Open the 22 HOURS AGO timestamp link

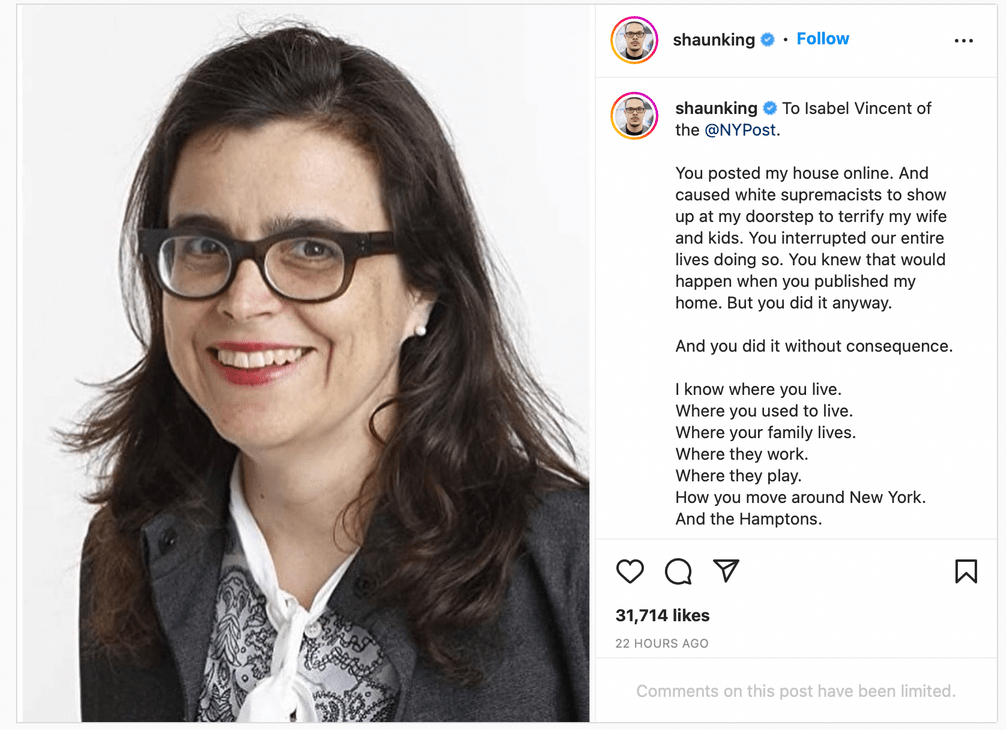pyautogui.click(x=661, y=643)
